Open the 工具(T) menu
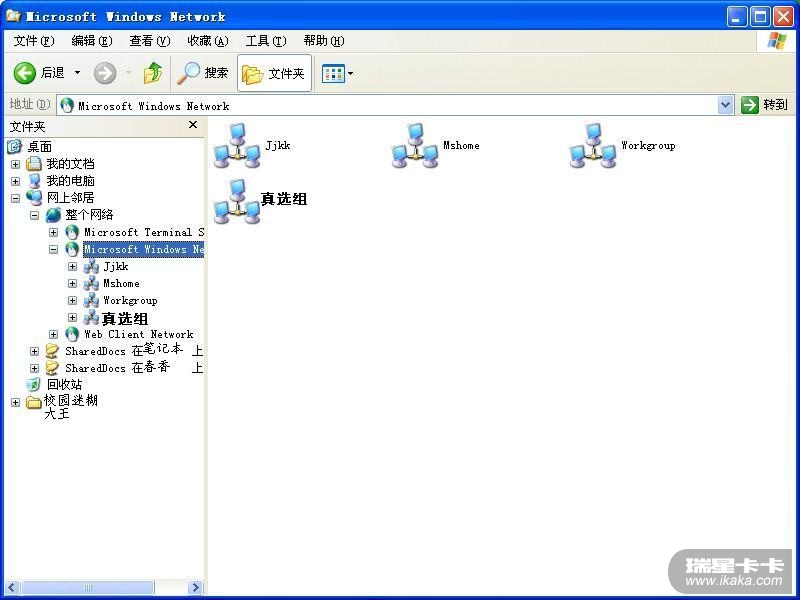Image resolution: width=800 pixels, height=600 pixels. 266,41
